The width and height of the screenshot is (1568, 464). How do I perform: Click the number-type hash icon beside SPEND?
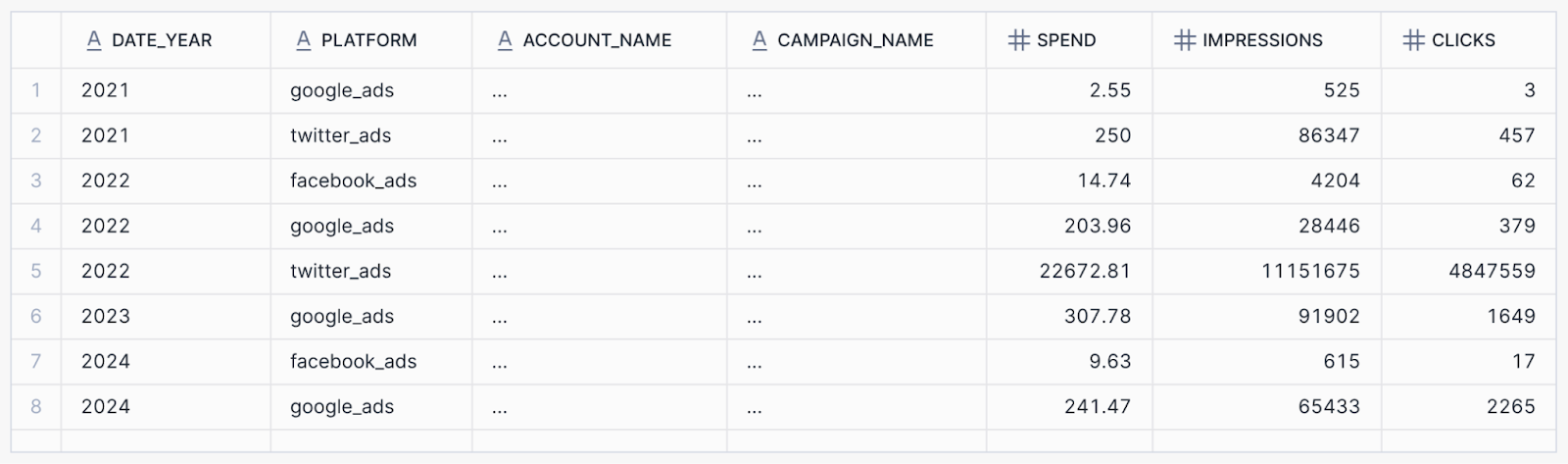[x=1019, y=39]
